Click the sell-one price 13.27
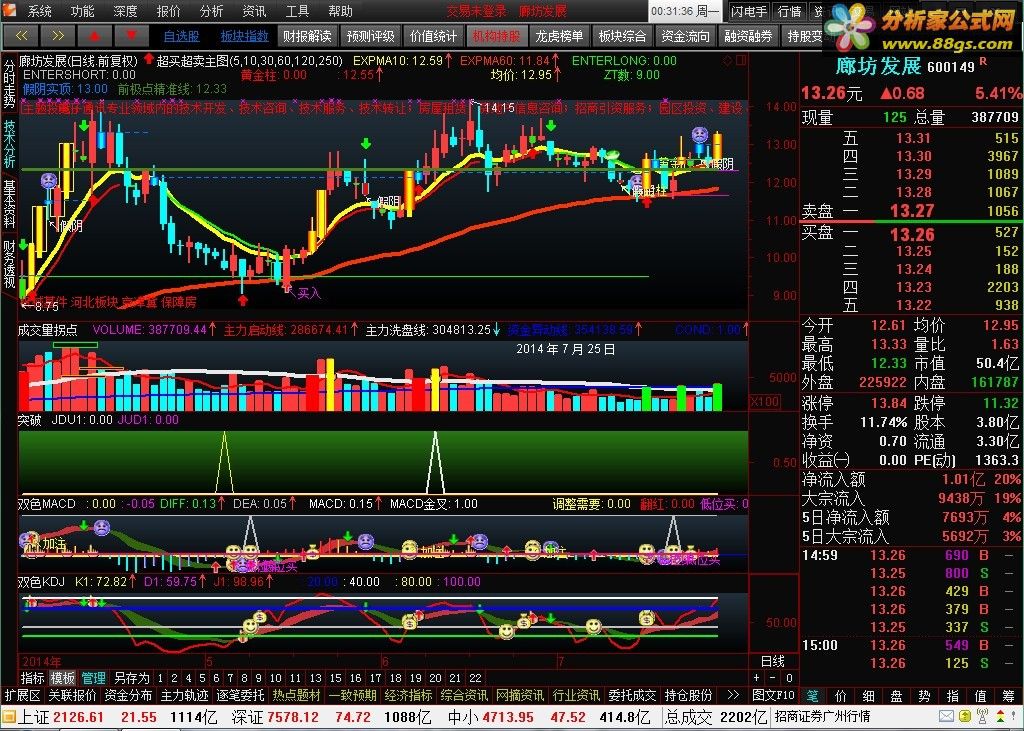 [x=912, y=211]
